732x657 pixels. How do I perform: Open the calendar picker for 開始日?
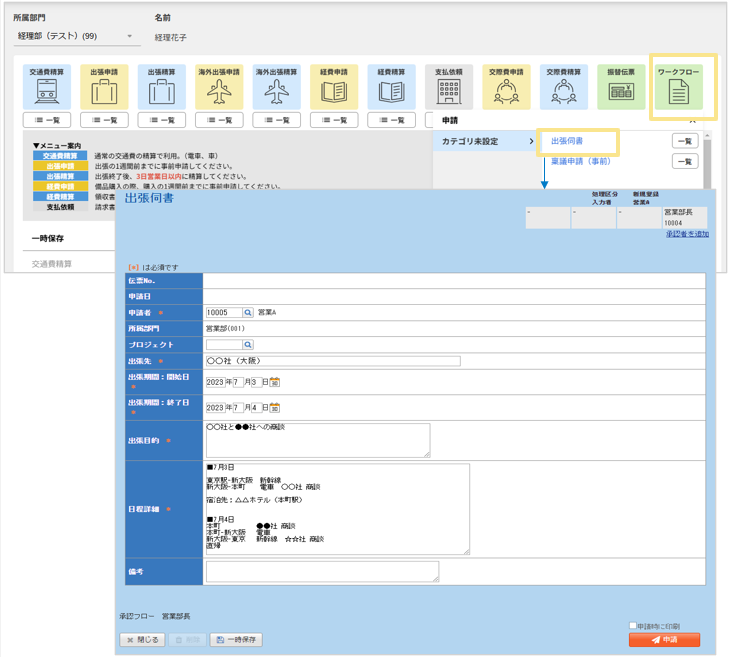coord(275,382)
